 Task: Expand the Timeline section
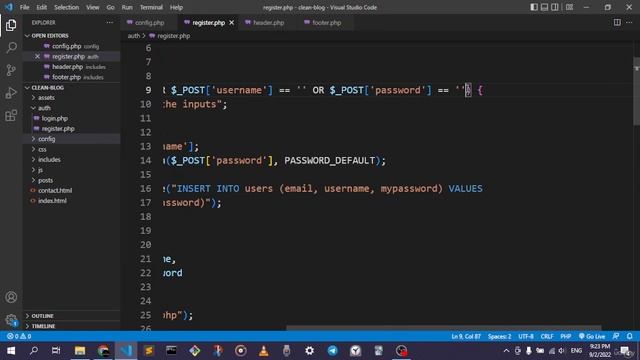tap(71, 326)
